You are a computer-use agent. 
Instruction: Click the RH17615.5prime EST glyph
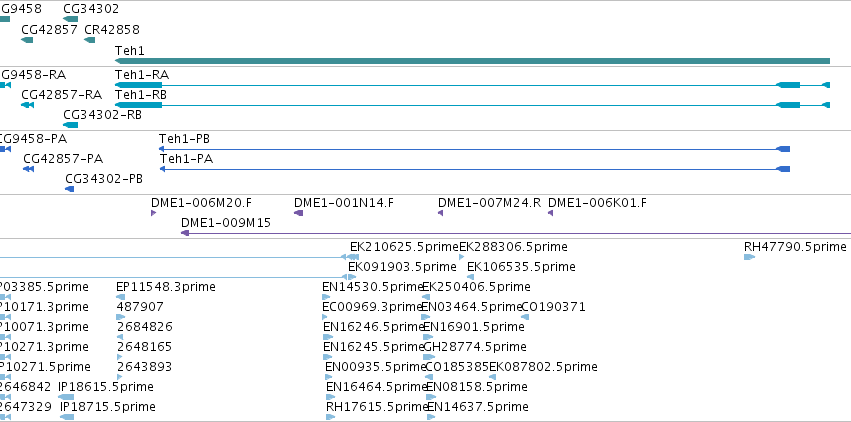coord(331,417)
